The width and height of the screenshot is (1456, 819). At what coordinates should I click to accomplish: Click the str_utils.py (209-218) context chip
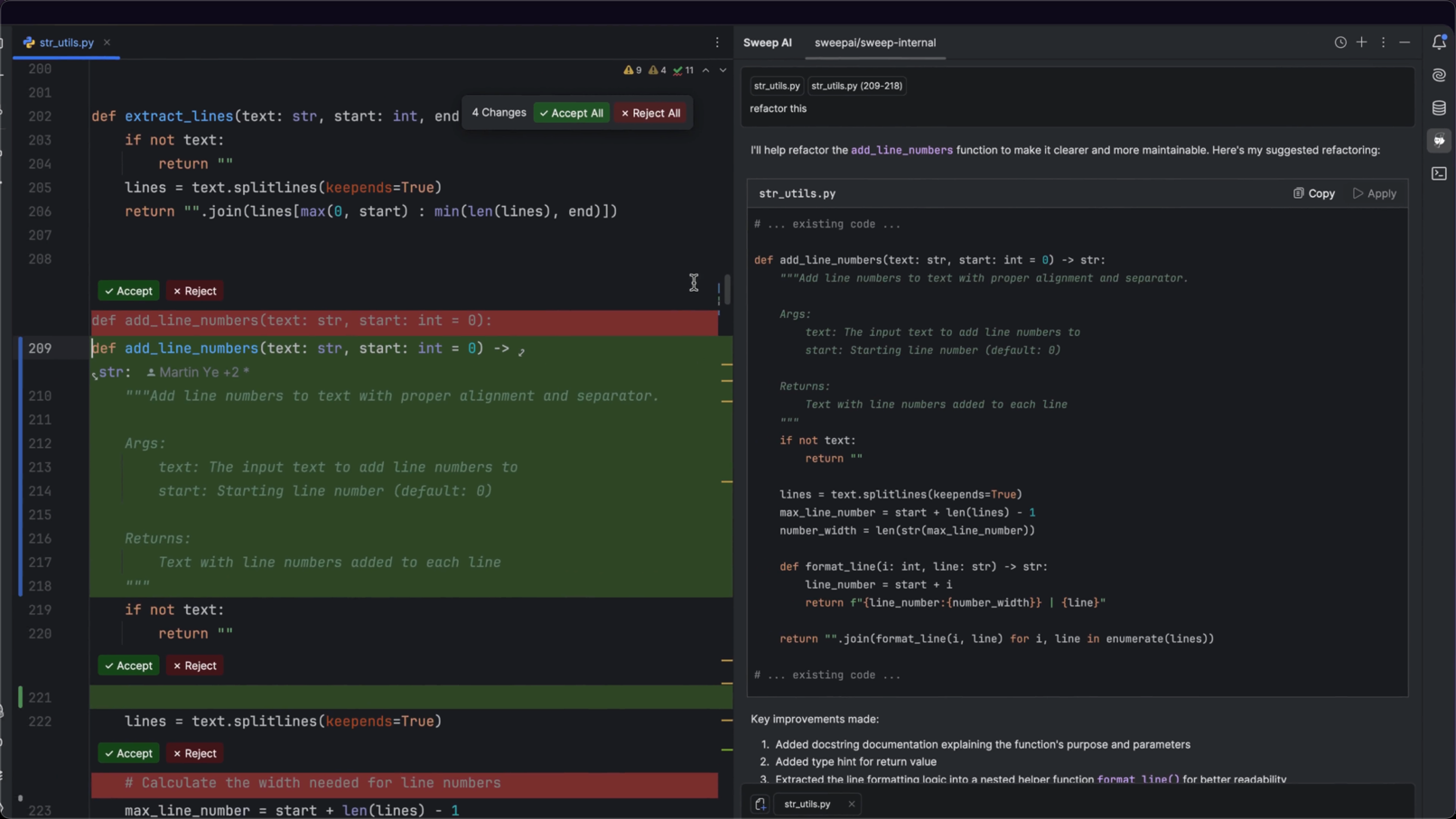pos(857,86)
